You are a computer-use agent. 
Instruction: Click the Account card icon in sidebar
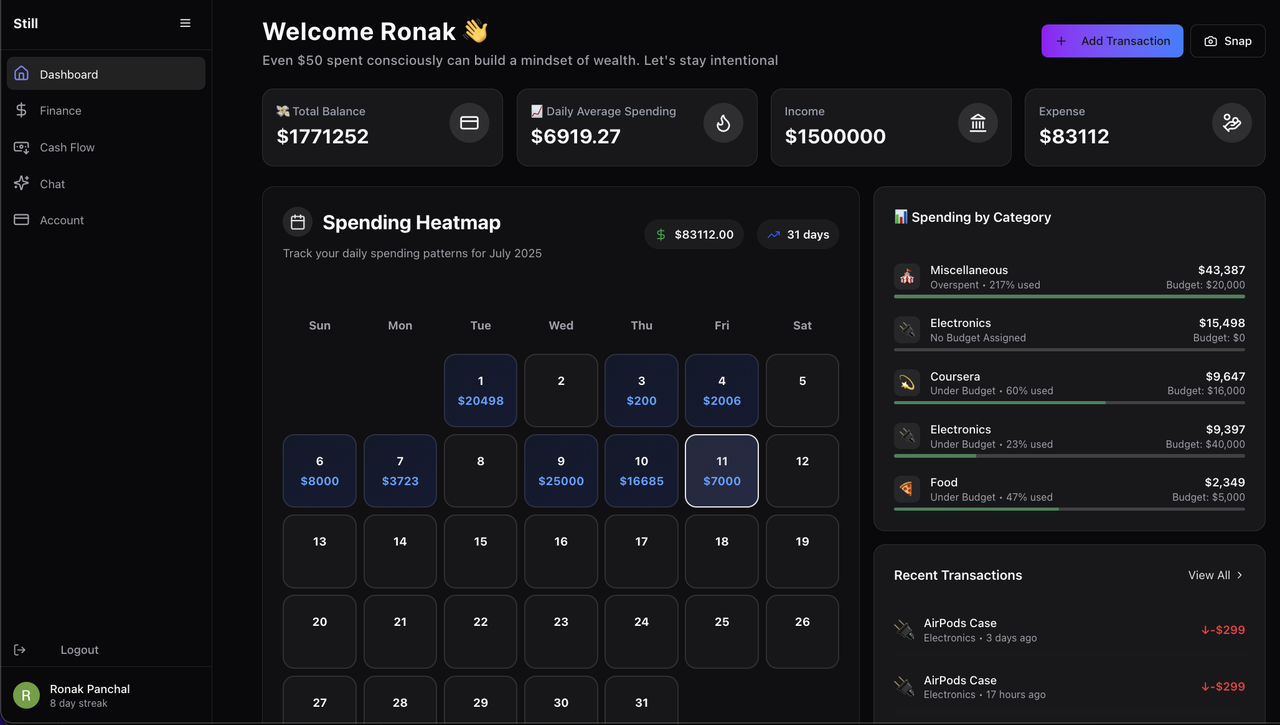(x=21, y=220)
